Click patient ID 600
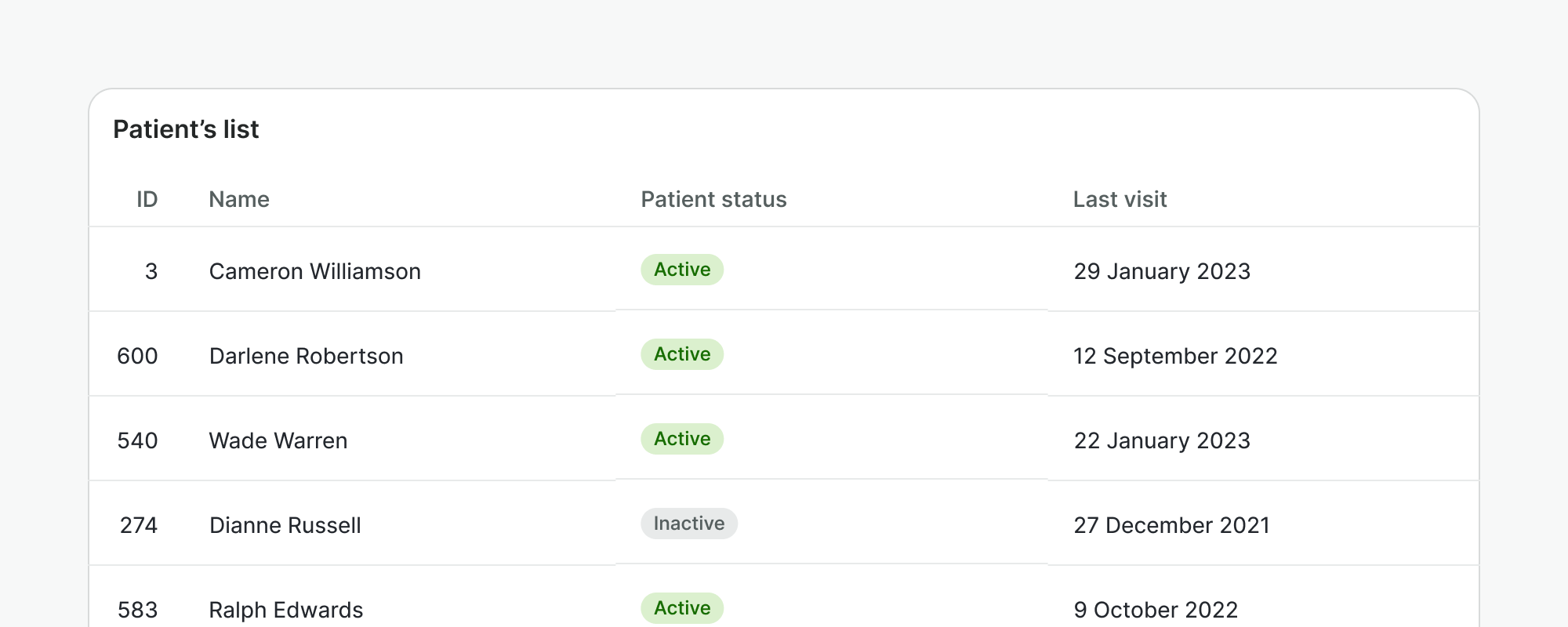The width and height of the screenshot is (1568, 627). (x=137, y=356)
